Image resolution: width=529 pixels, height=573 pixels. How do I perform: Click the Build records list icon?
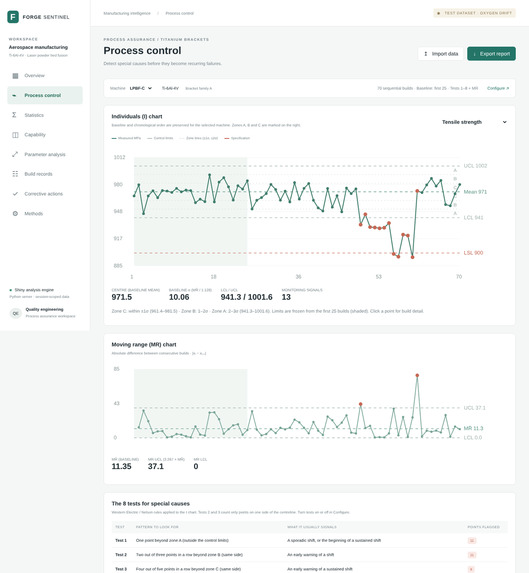click(x=15, y=174)
